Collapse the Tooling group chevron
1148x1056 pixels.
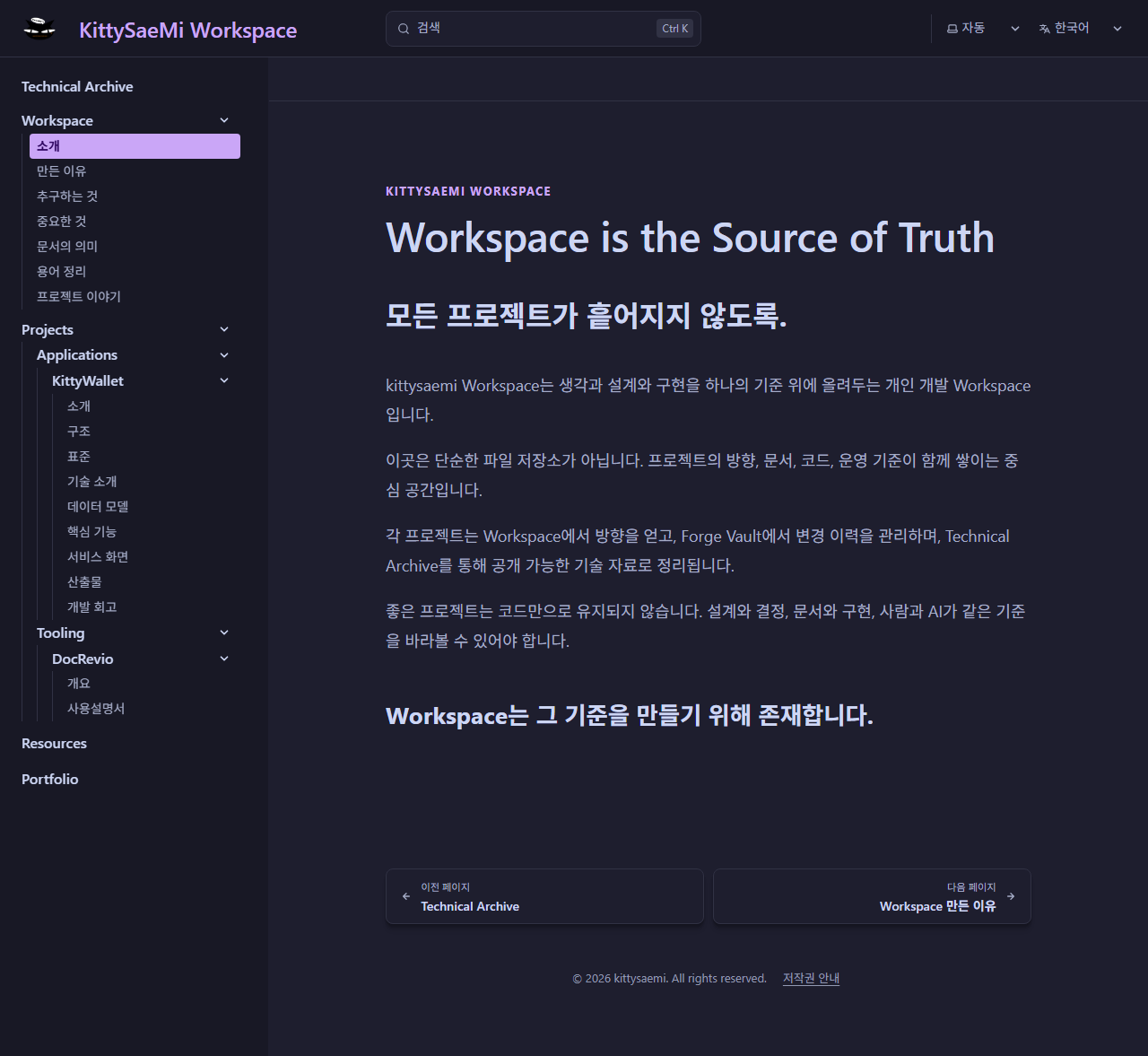click(224, 633)
